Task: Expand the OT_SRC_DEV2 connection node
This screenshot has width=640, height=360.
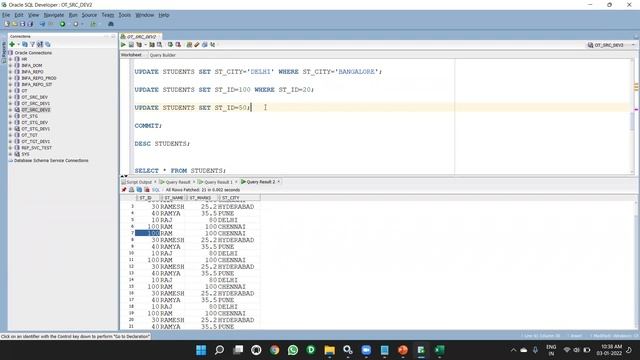Action: [x=11, y=110]
